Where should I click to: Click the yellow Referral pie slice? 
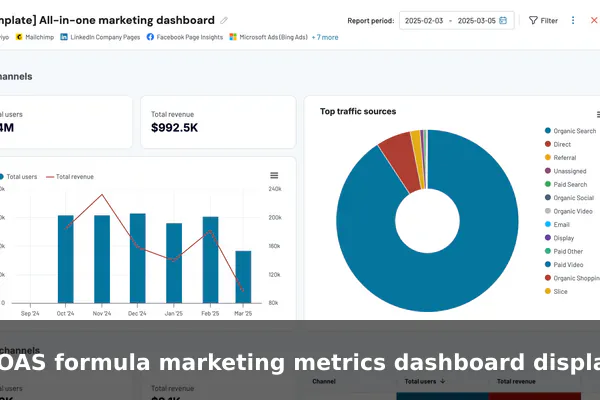[x=418, y=159]
